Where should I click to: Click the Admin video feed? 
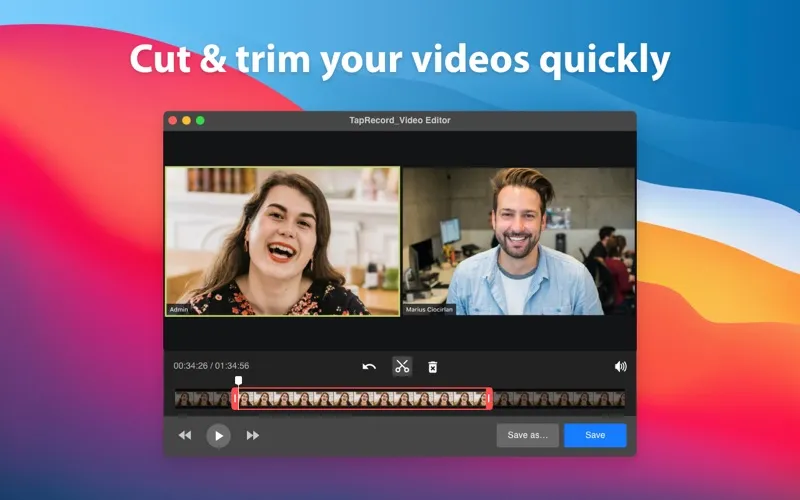pos(282,241)
